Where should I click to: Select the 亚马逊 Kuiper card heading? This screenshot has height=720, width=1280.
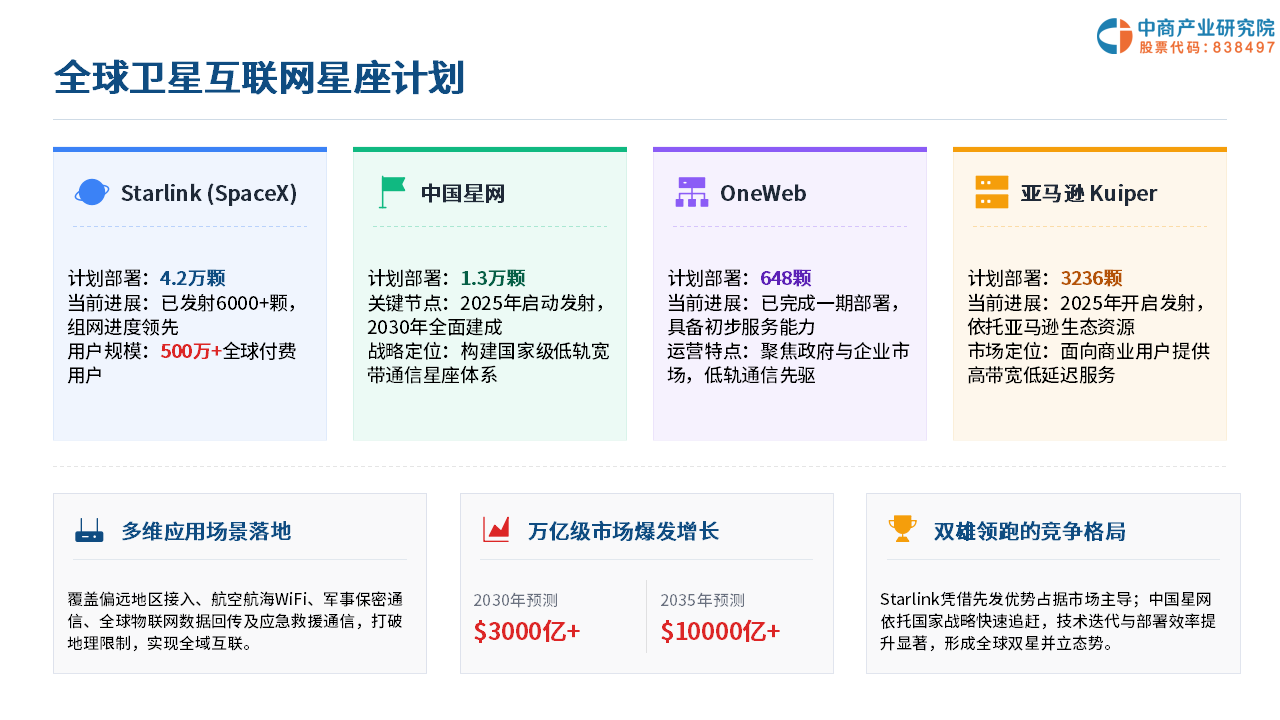(1089, 193)
